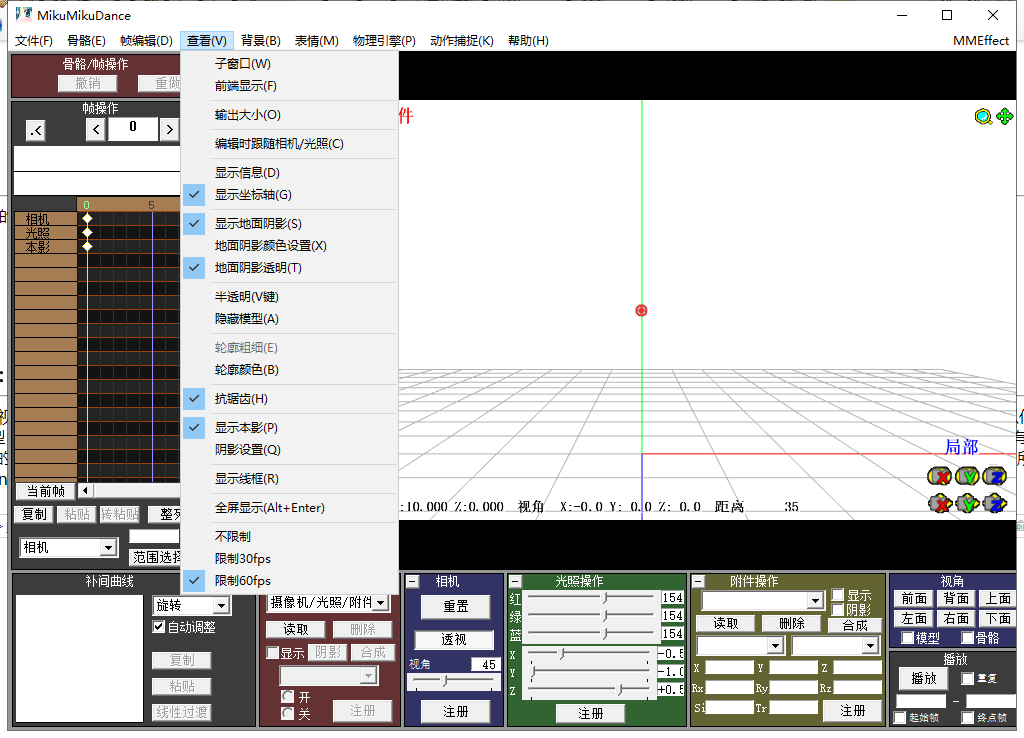
Task: Click the round Y-axis rotation icon
Action: pyautogui.click(x=967, y=476)
